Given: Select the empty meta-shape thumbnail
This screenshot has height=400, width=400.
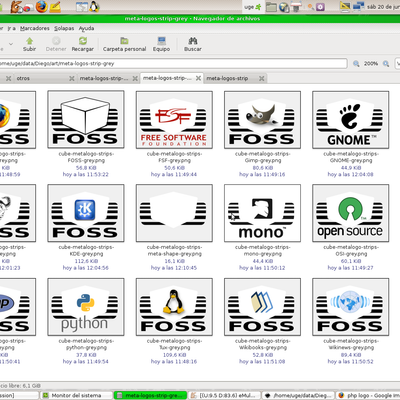Looking at the screenshot, I should (x=174, y=213).
